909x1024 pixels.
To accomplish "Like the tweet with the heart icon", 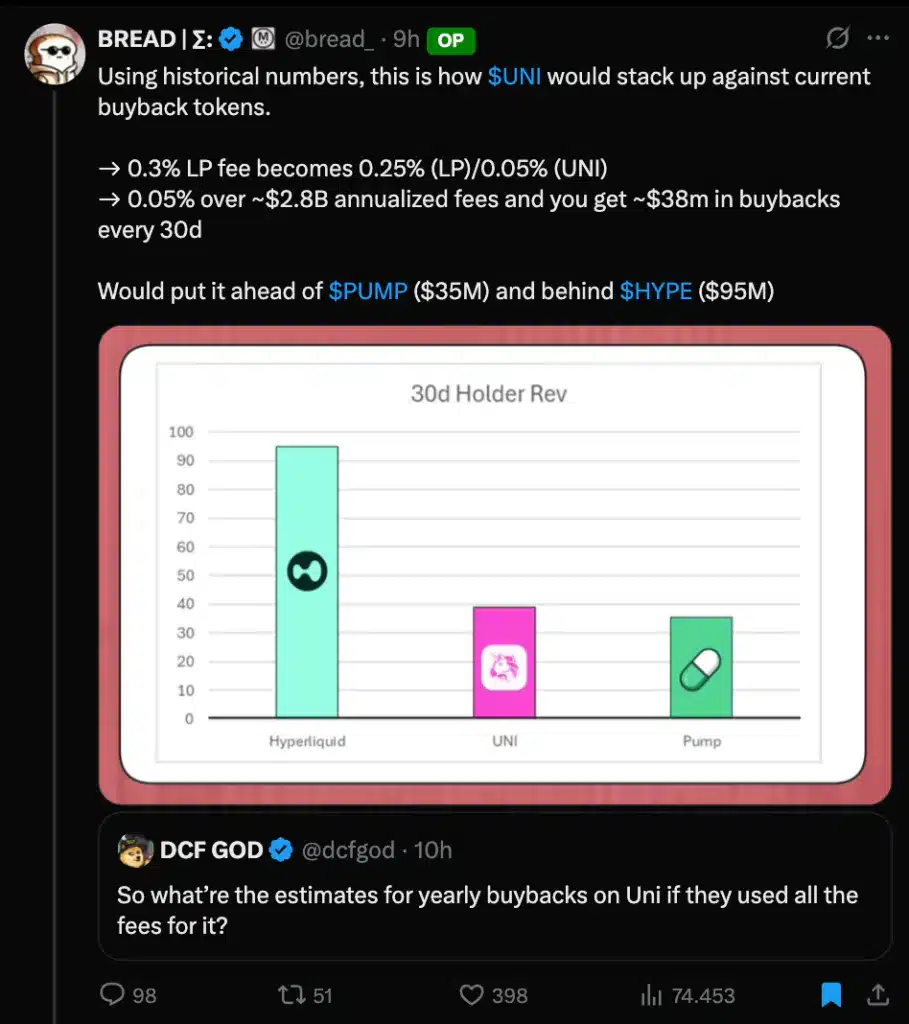I will tap(471, 995).
